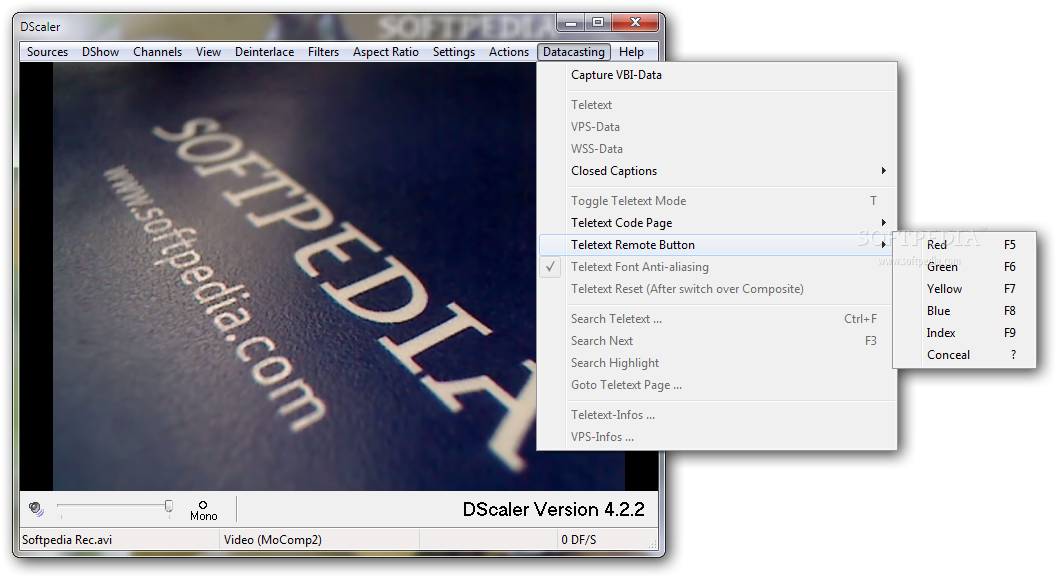Click Video (MoComp2) status text
The width and height of the screenshot is (1057, 578).
[272, 540]
